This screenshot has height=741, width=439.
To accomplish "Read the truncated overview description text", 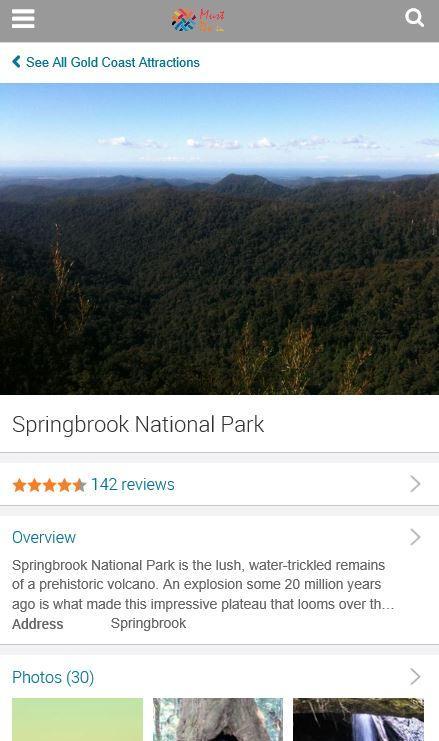I will [203, 585].
